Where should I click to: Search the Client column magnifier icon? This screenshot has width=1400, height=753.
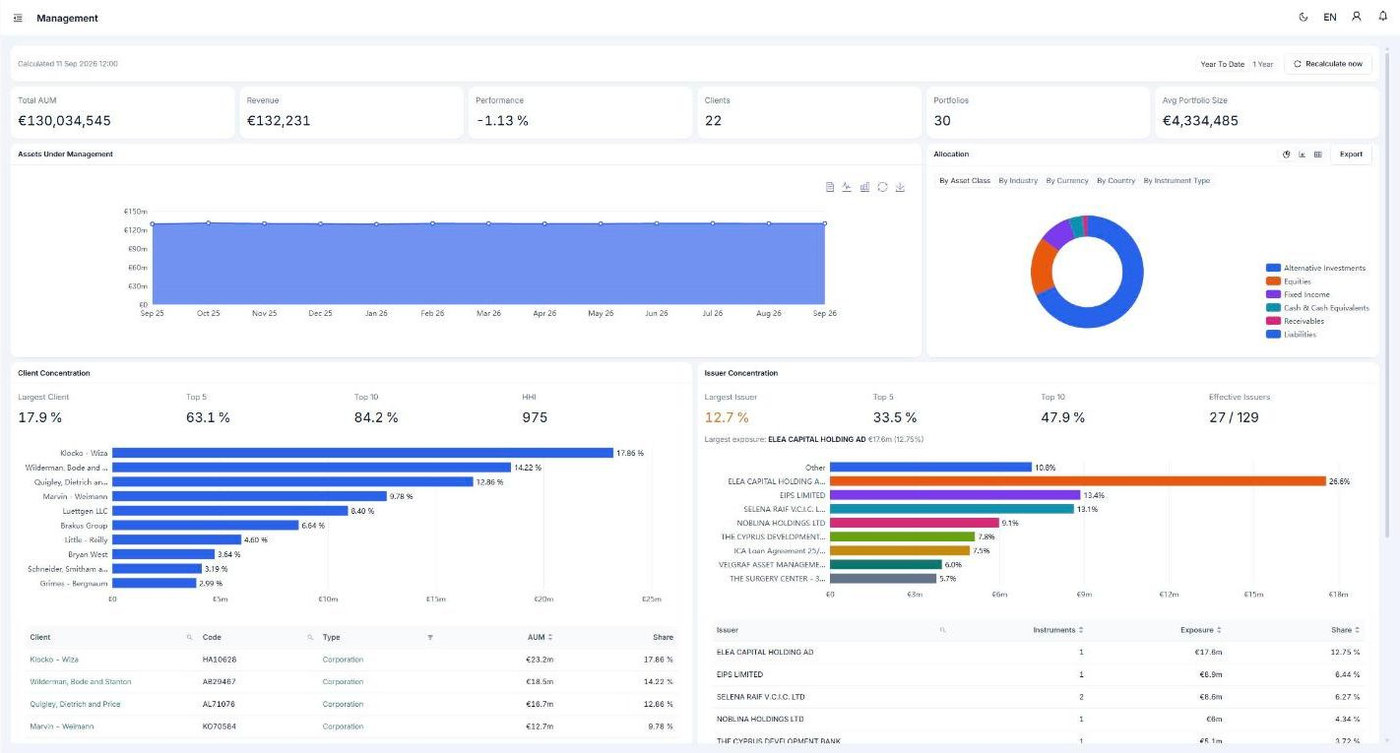pos(189,637)
